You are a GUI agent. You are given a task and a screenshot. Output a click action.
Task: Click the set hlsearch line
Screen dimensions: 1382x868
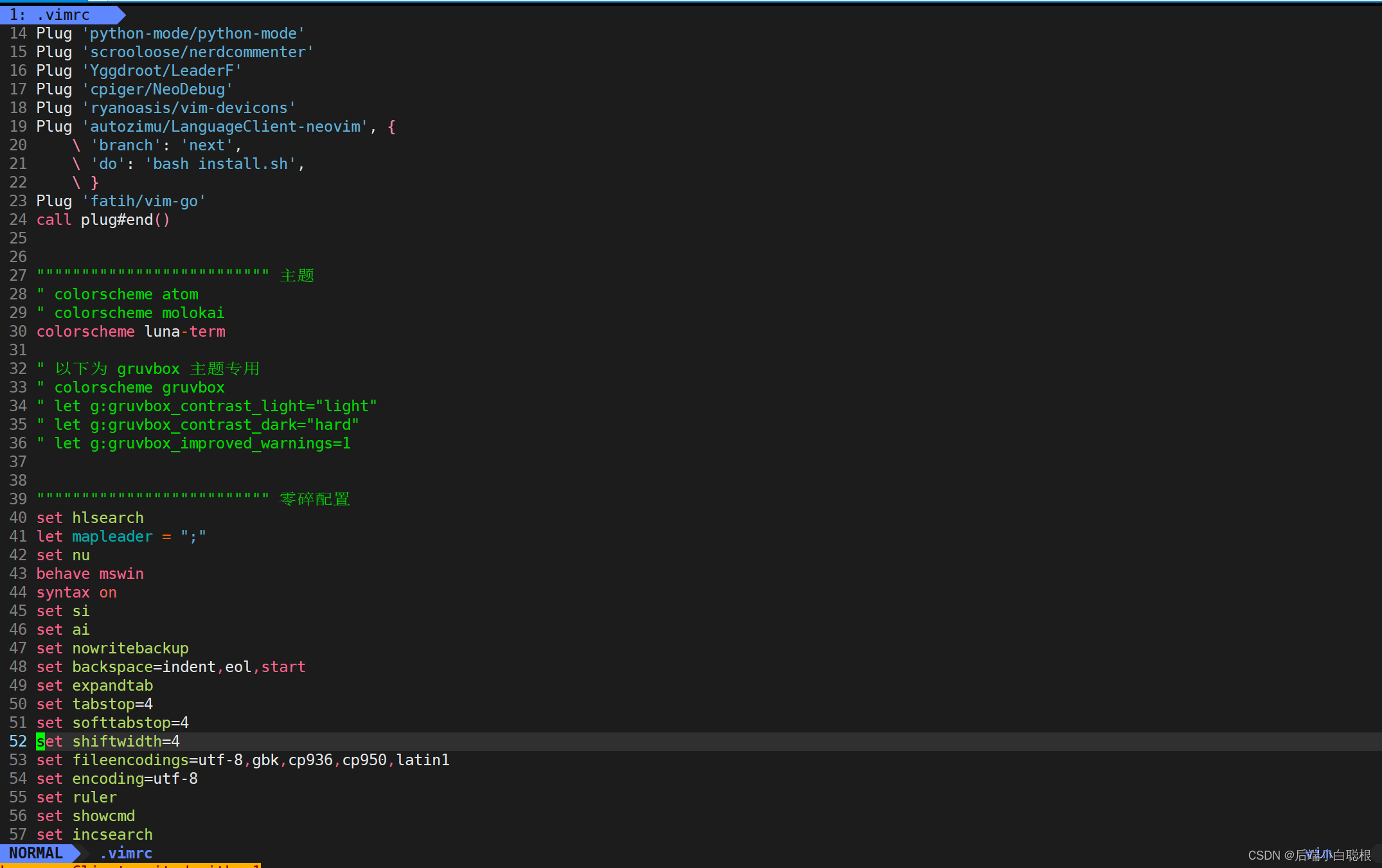(90, 518)
